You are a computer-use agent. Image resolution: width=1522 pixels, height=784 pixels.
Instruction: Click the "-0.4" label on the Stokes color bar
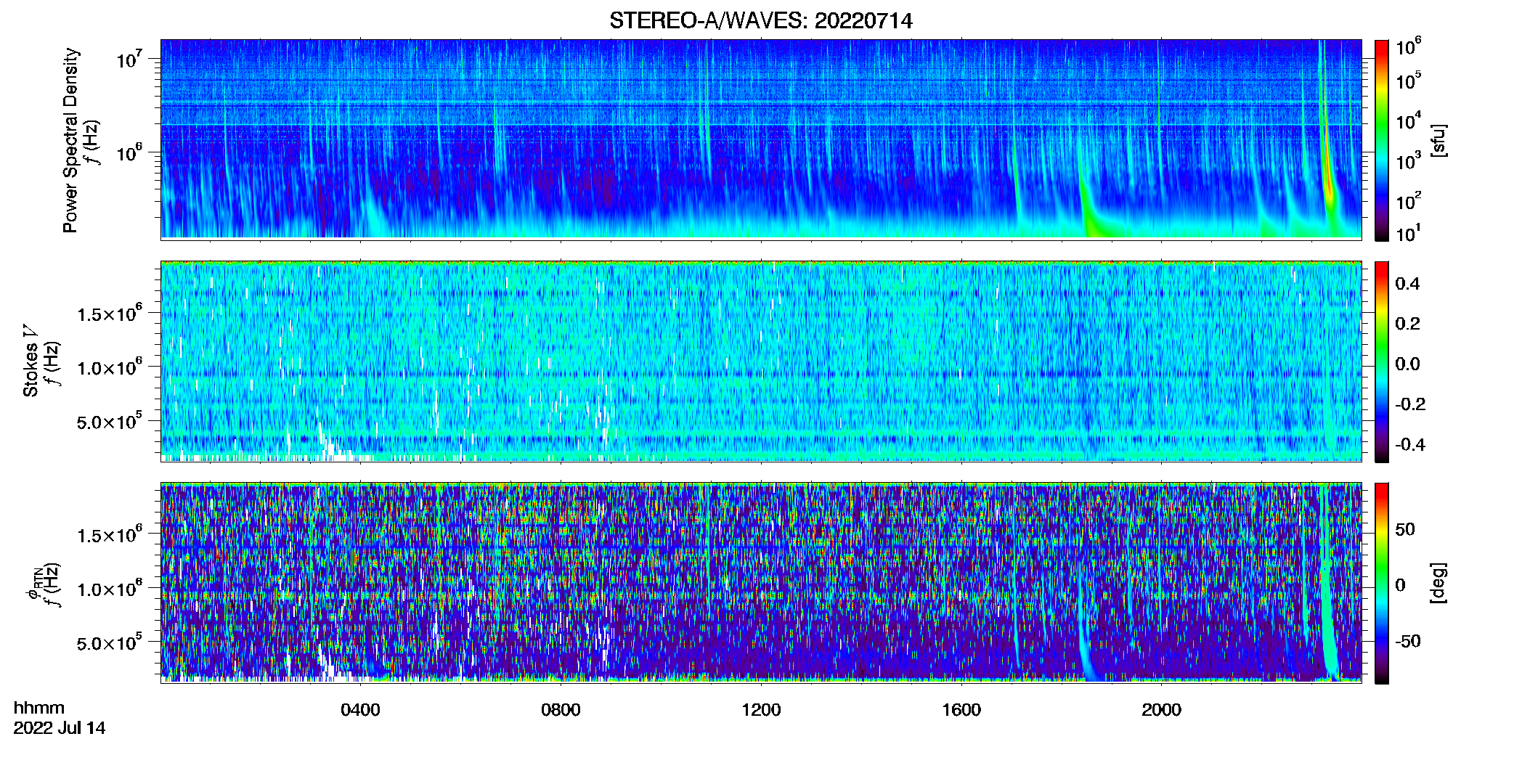[x=1410, y=444]
